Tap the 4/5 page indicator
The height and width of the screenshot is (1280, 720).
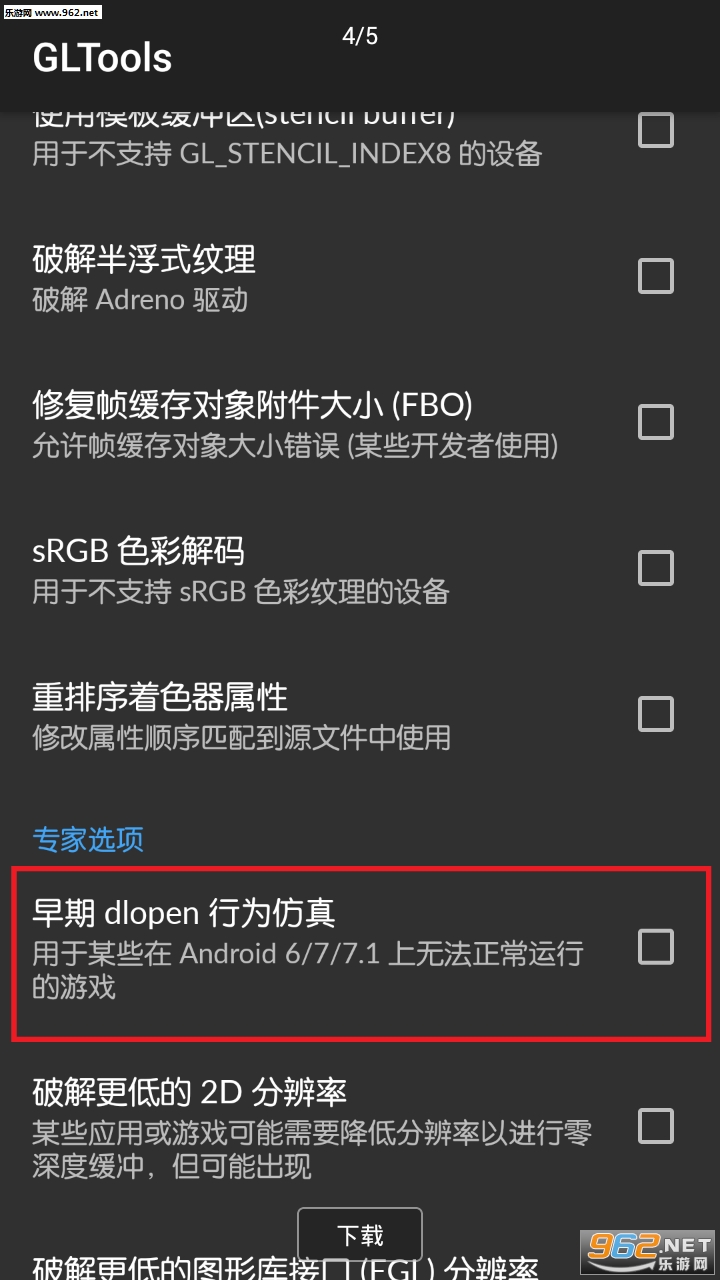360,37
